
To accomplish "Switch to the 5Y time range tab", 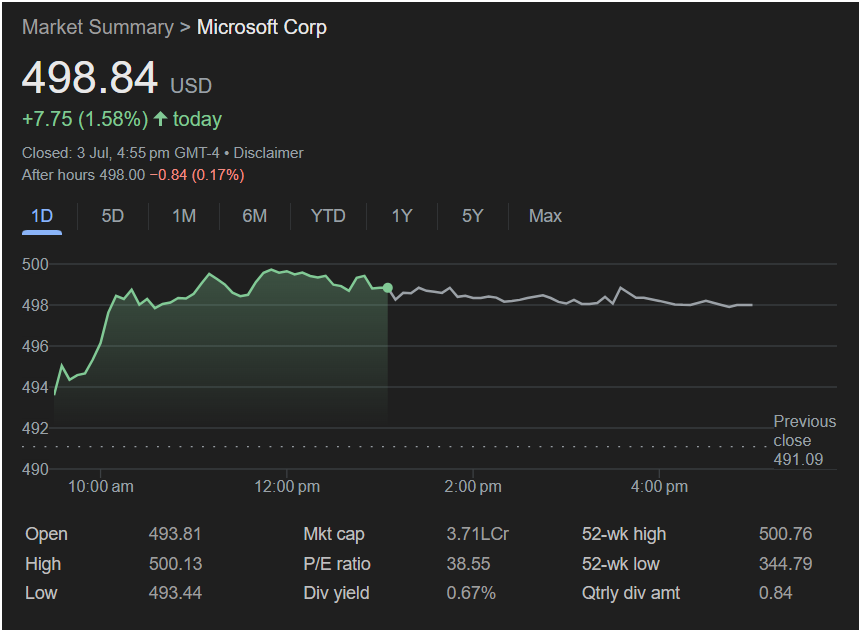I will (472, 216).
